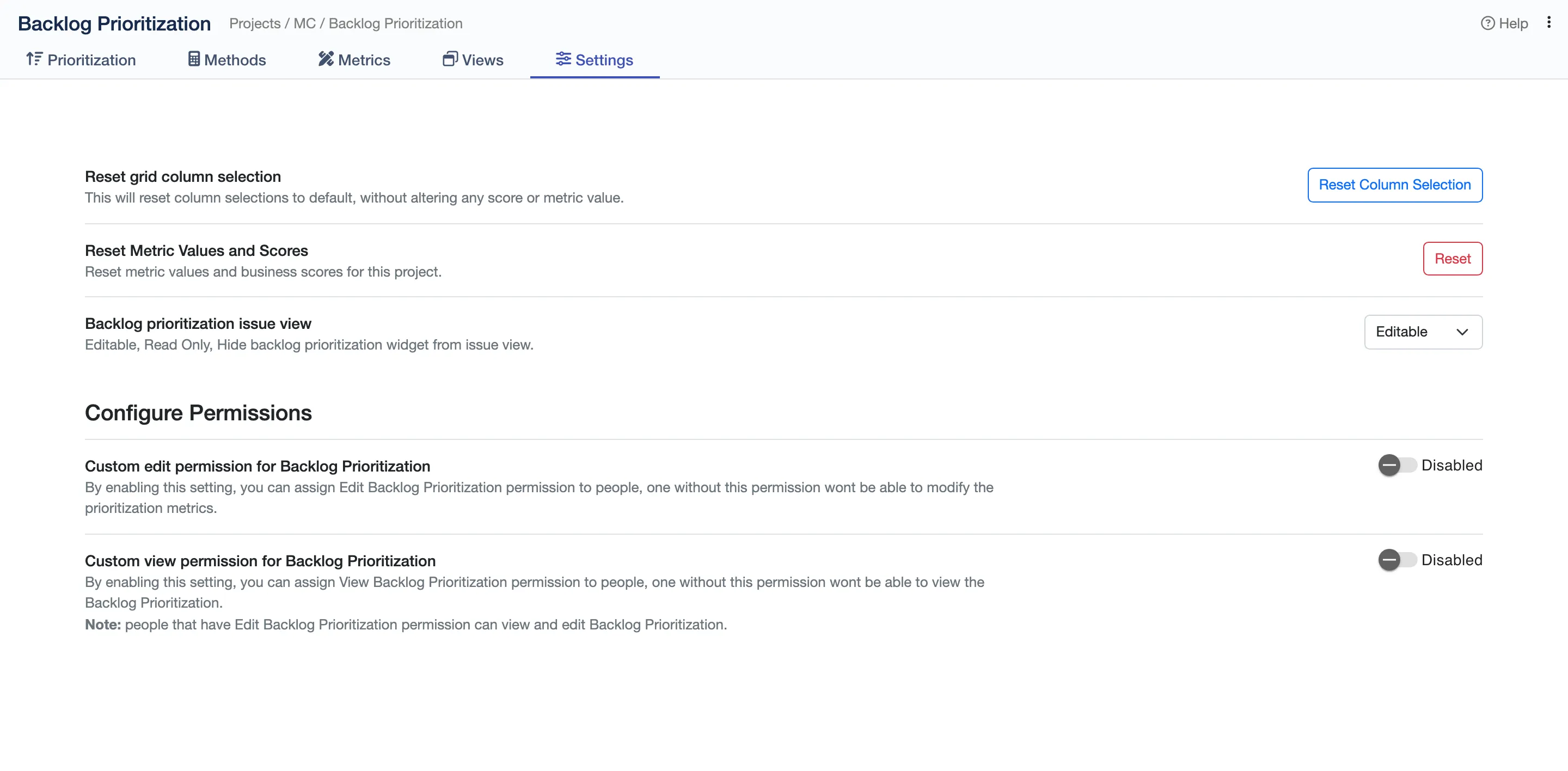Click the Help question mark icon

(1487, 23)
